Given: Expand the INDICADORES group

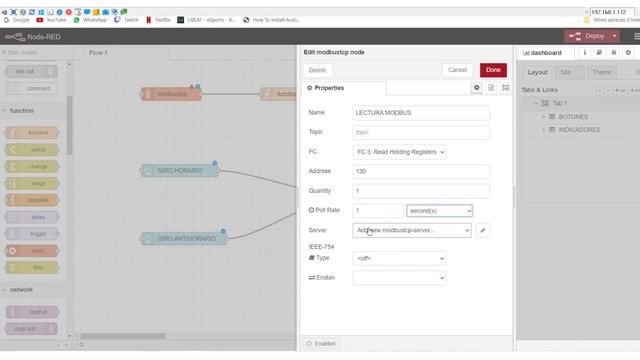Looking at the screenshot, I should 543,130.
